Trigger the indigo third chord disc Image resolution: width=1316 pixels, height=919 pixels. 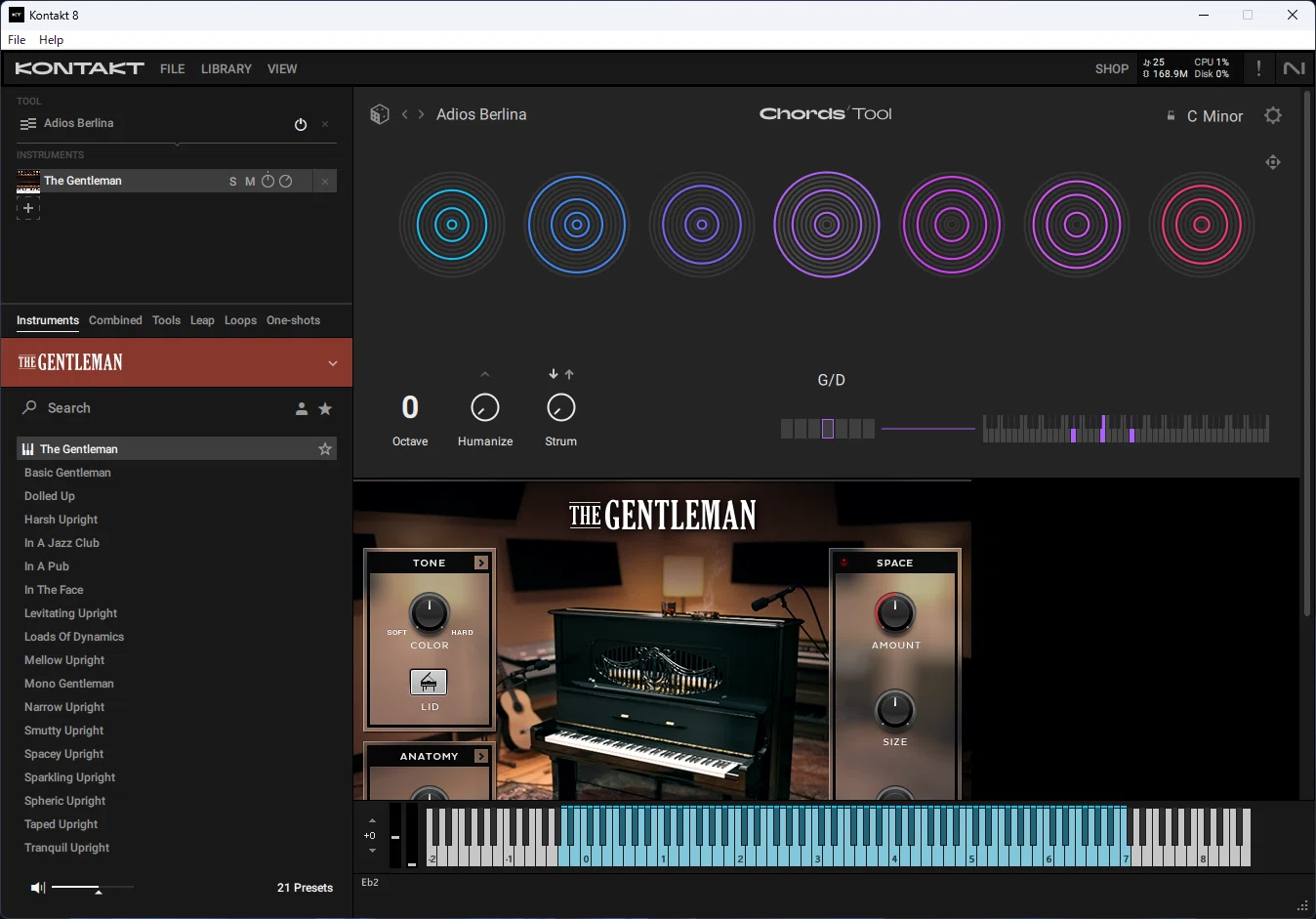[702, 225]
